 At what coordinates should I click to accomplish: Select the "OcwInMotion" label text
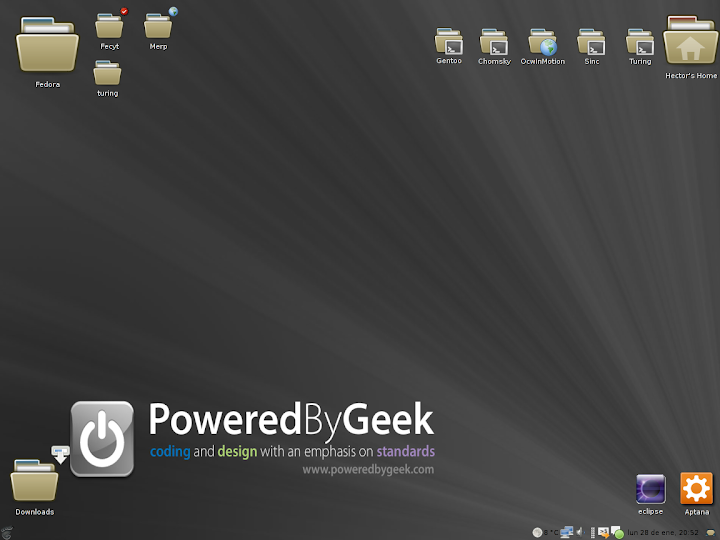542,62
